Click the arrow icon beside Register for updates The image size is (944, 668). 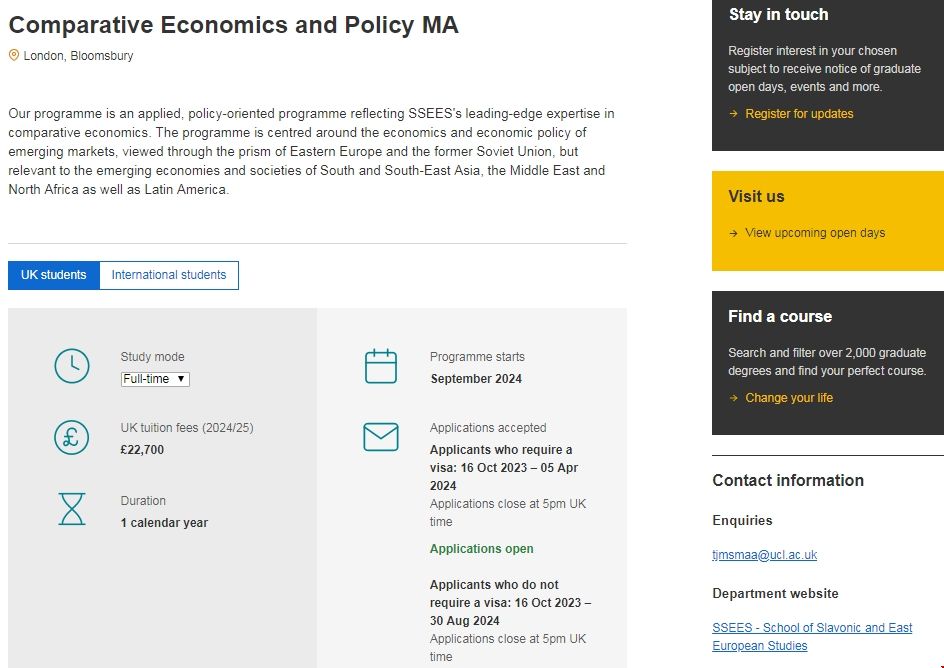click(x=733, y=114)
